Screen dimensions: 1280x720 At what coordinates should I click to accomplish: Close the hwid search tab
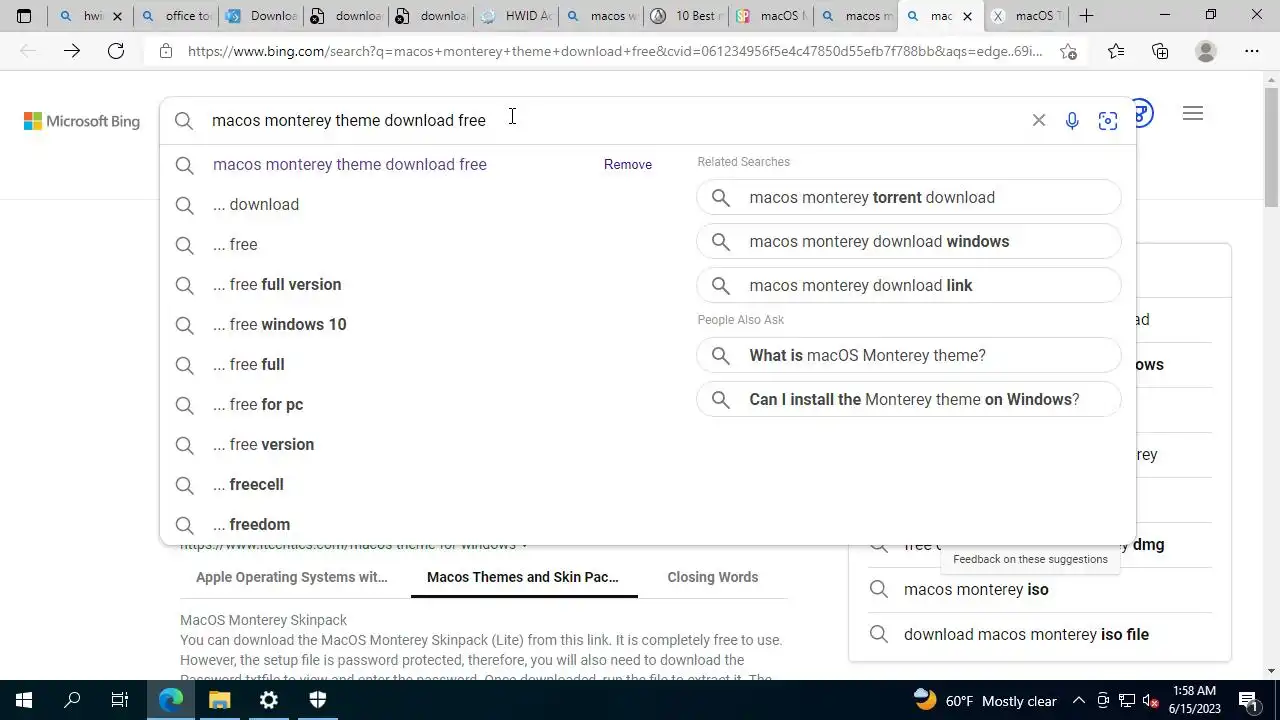[117, 16]
